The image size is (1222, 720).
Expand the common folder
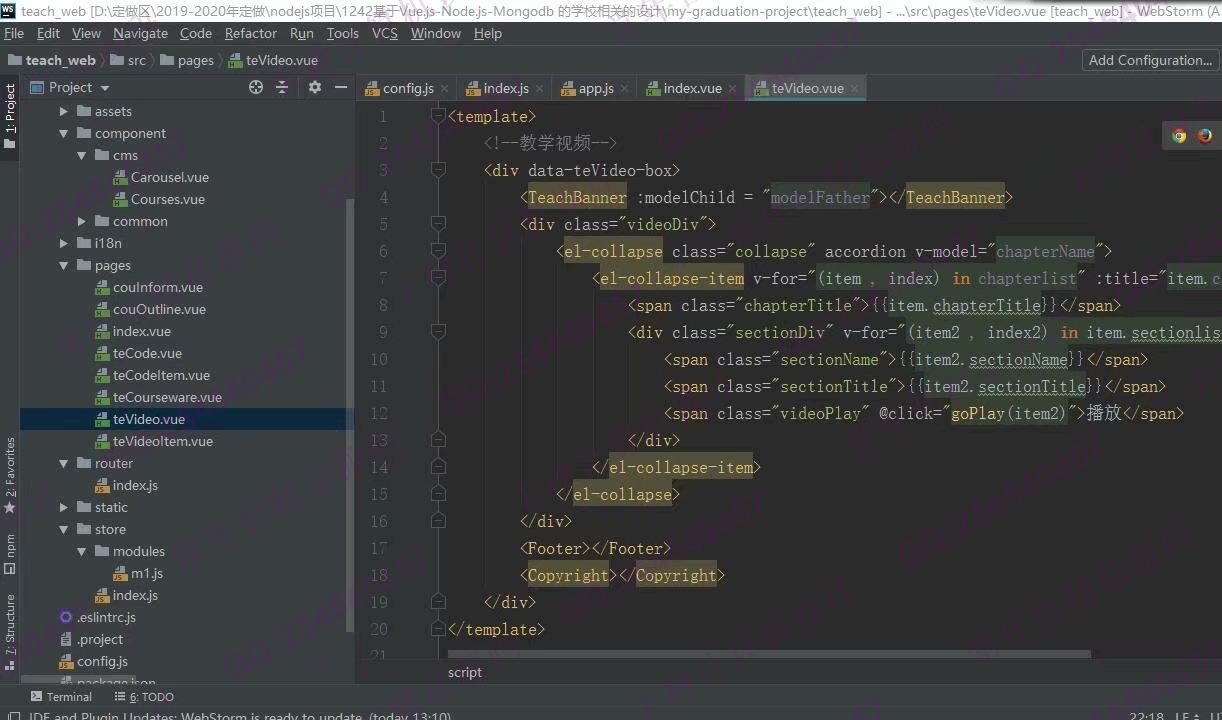(82, 221)
